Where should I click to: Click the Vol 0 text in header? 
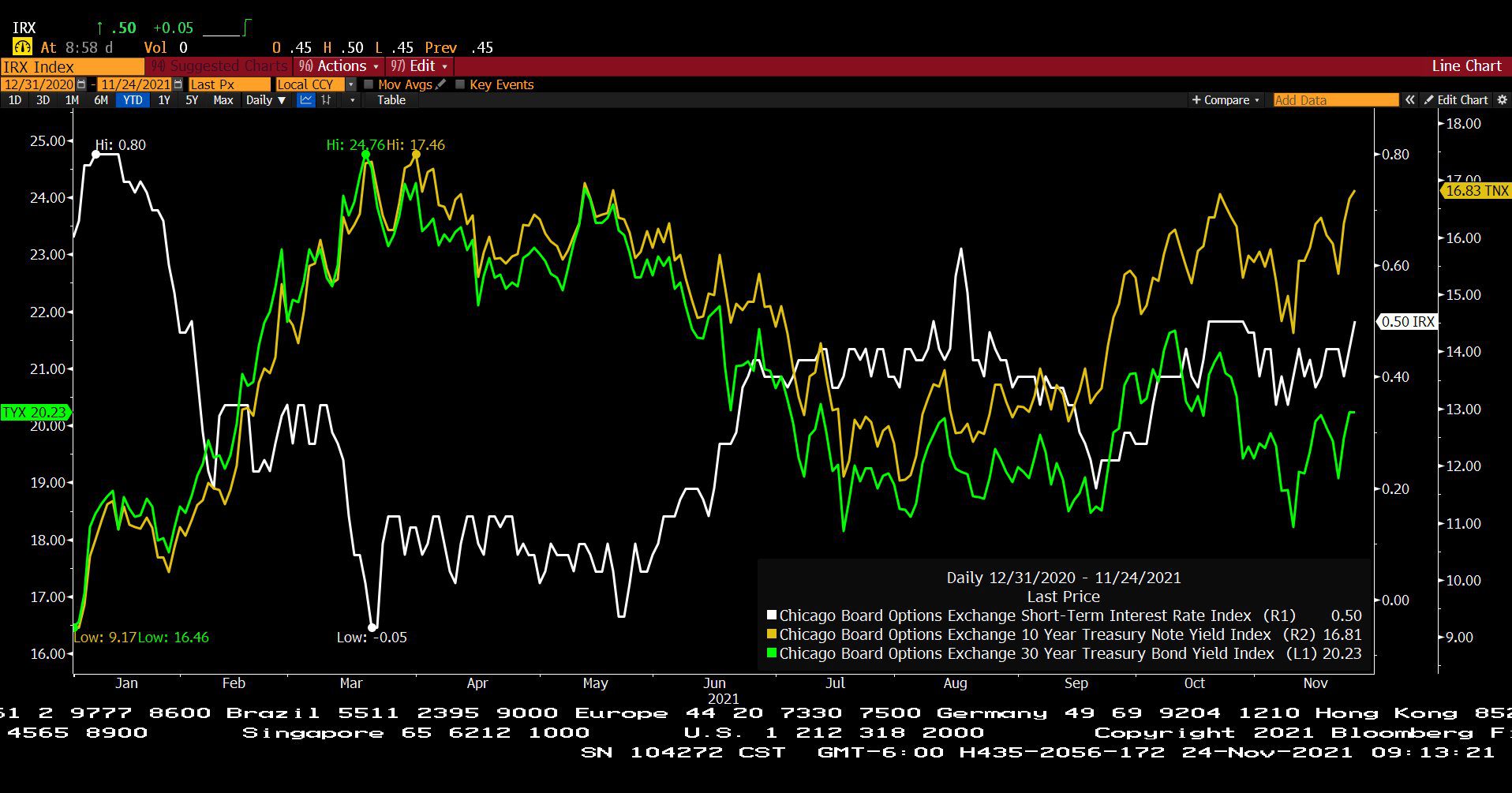(166, 47)
